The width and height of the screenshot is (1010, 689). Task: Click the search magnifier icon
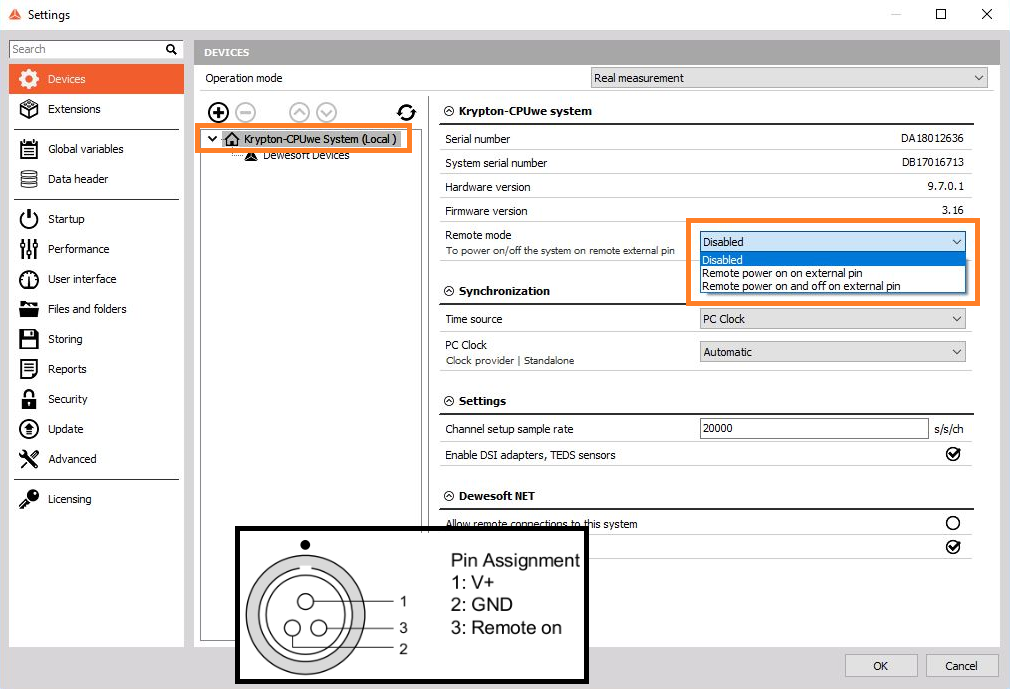coord(171,49)
